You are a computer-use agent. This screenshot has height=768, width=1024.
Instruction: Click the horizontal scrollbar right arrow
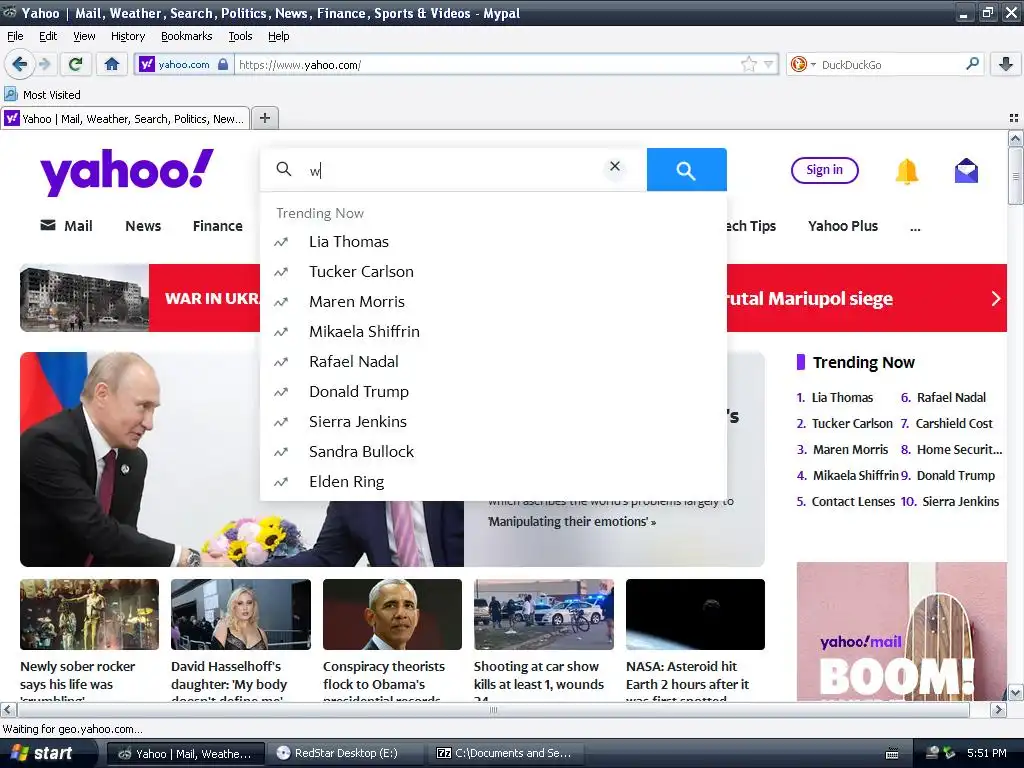point(998,709)
